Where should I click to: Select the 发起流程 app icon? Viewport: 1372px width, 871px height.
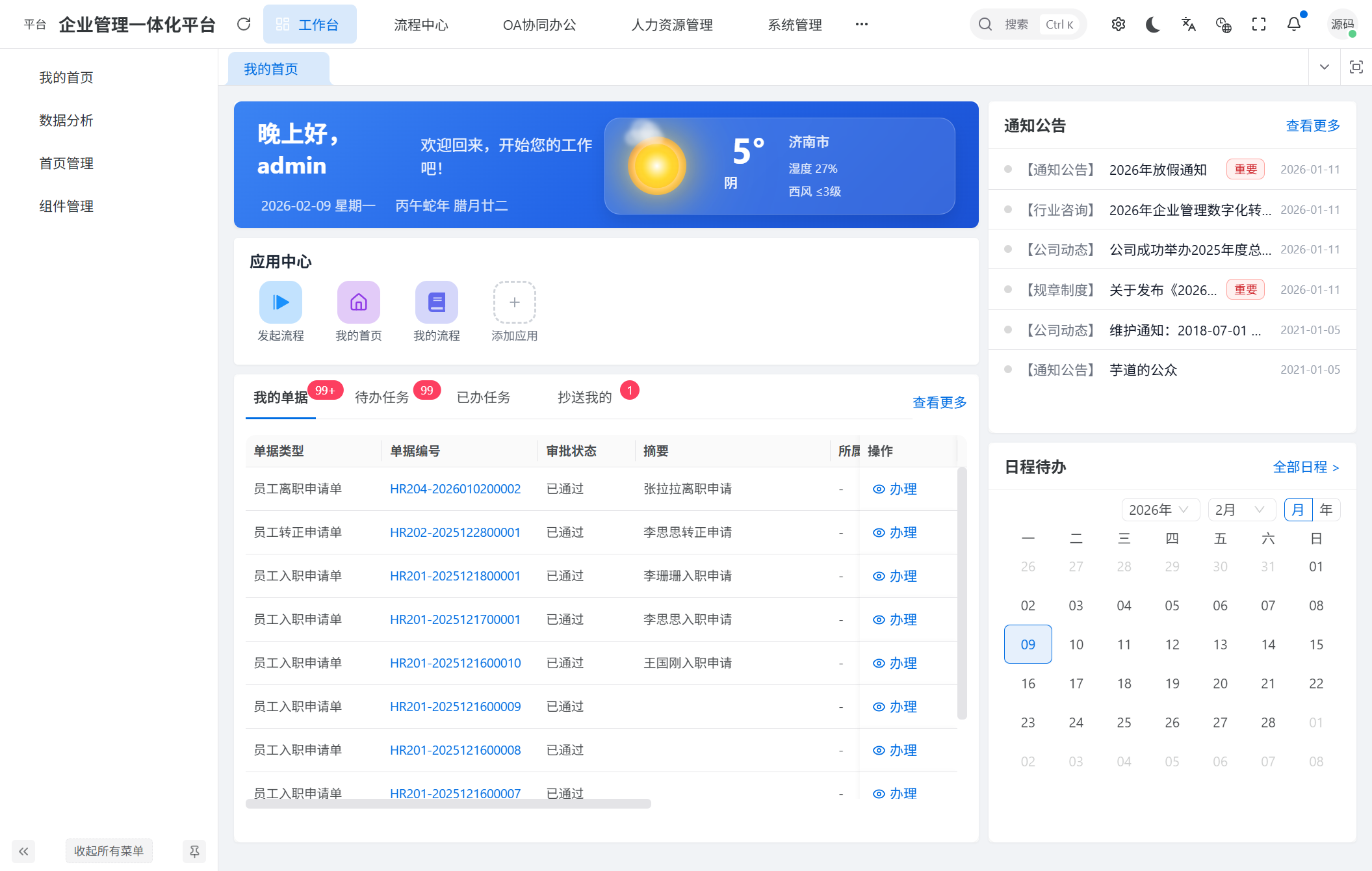point(280,302)
